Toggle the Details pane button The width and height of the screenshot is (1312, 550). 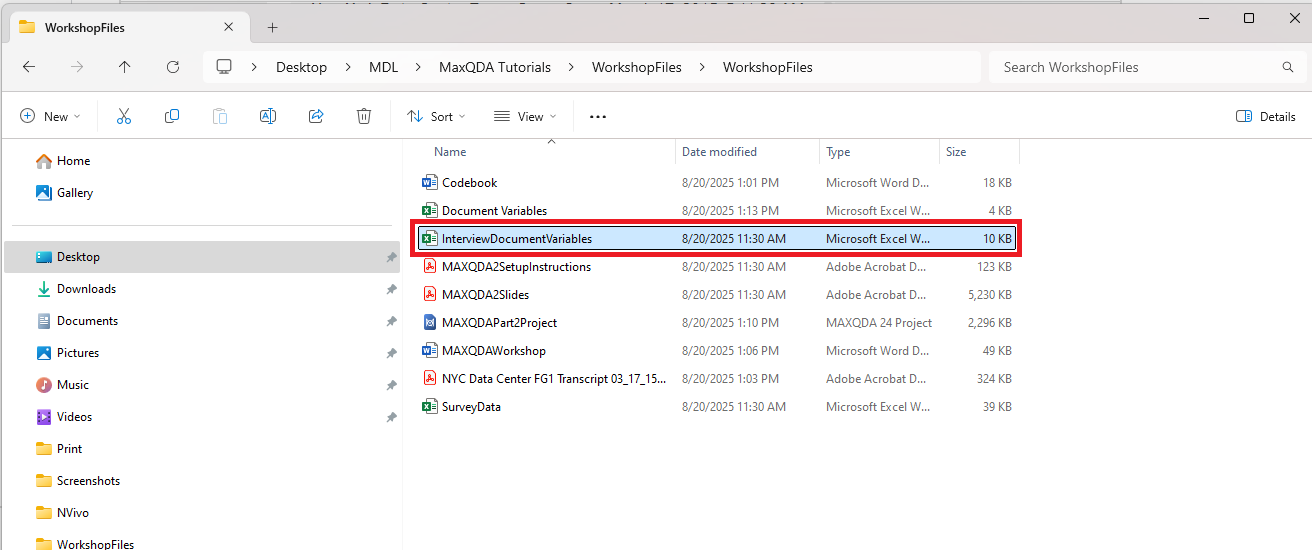click(1266, 117)
